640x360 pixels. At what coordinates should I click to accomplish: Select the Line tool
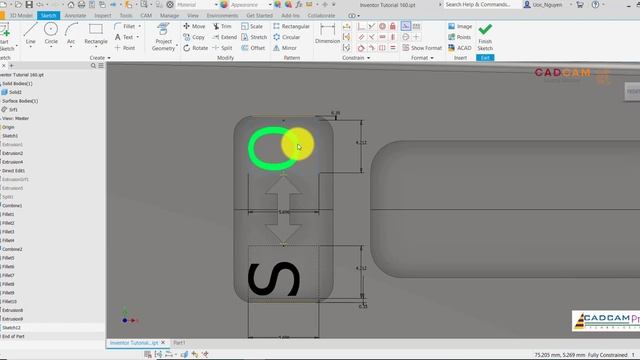click(30, 33)
